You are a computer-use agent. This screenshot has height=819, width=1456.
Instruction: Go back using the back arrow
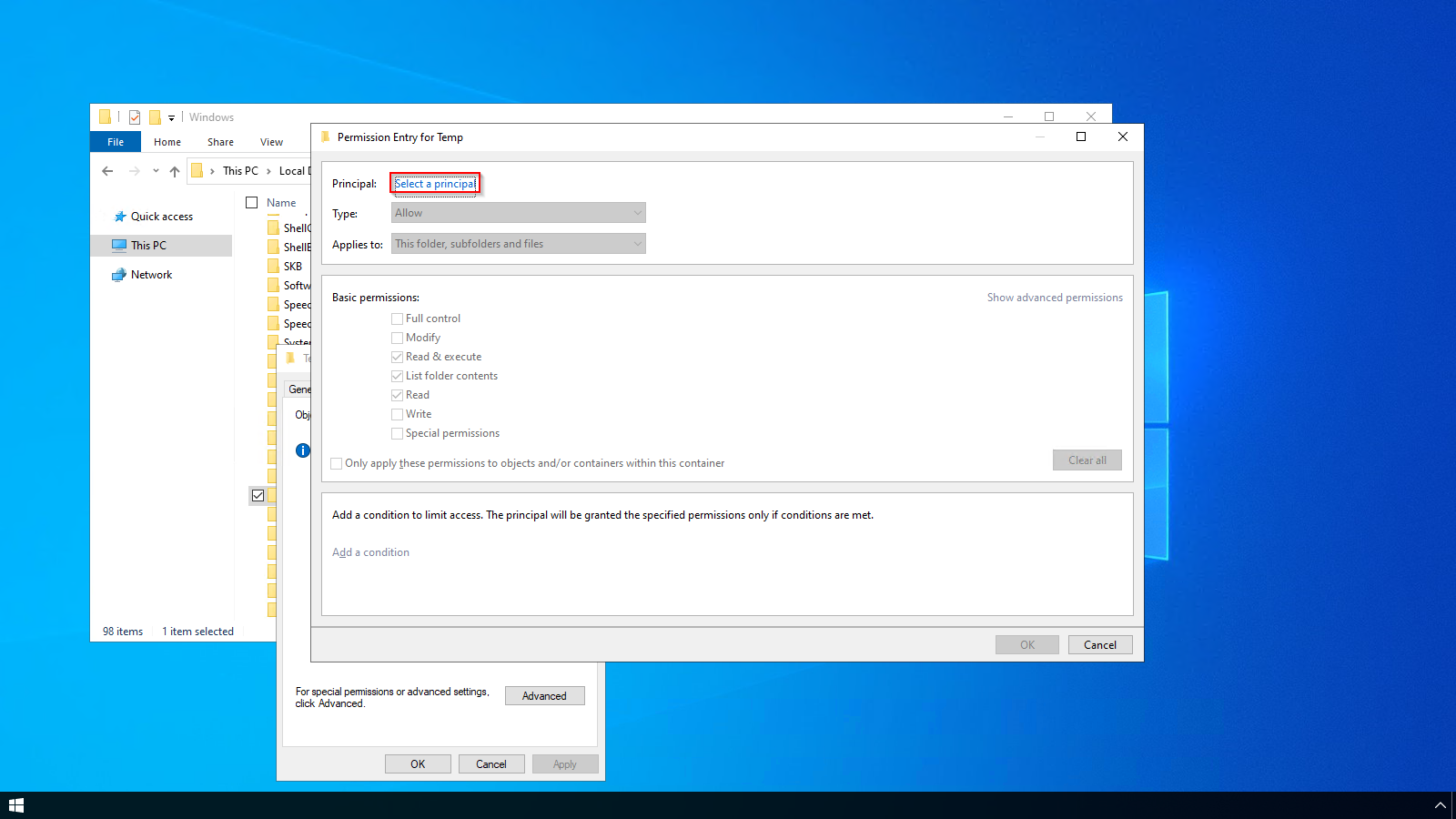point(107,171)
